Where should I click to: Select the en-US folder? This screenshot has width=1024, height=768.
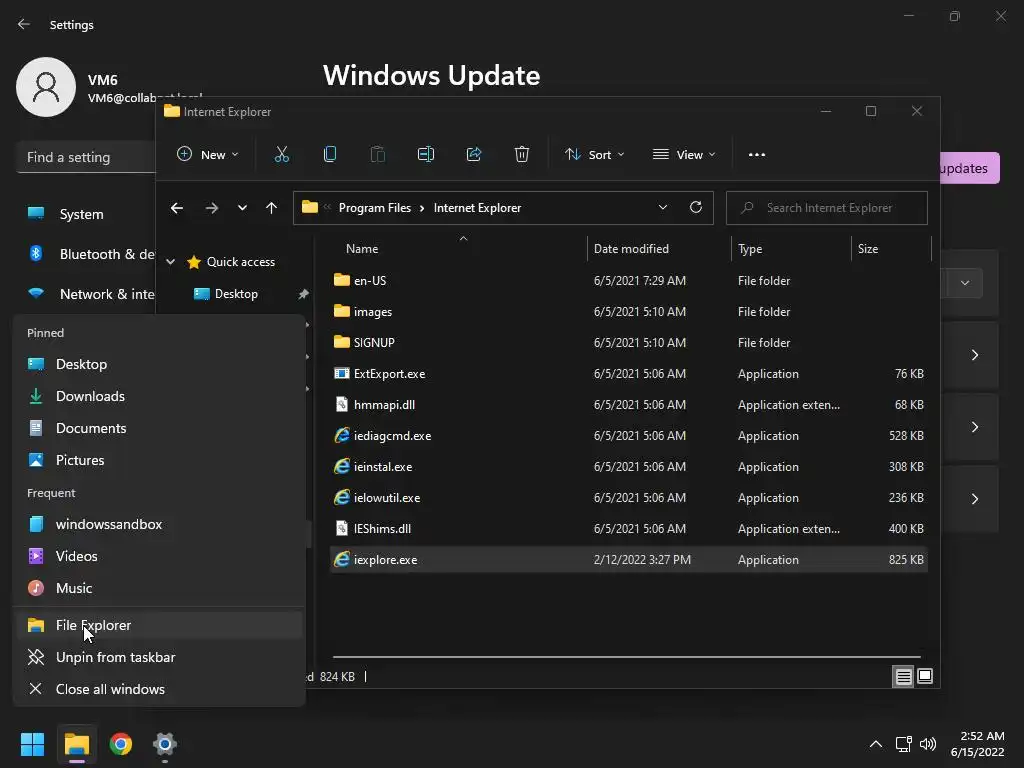628,281
